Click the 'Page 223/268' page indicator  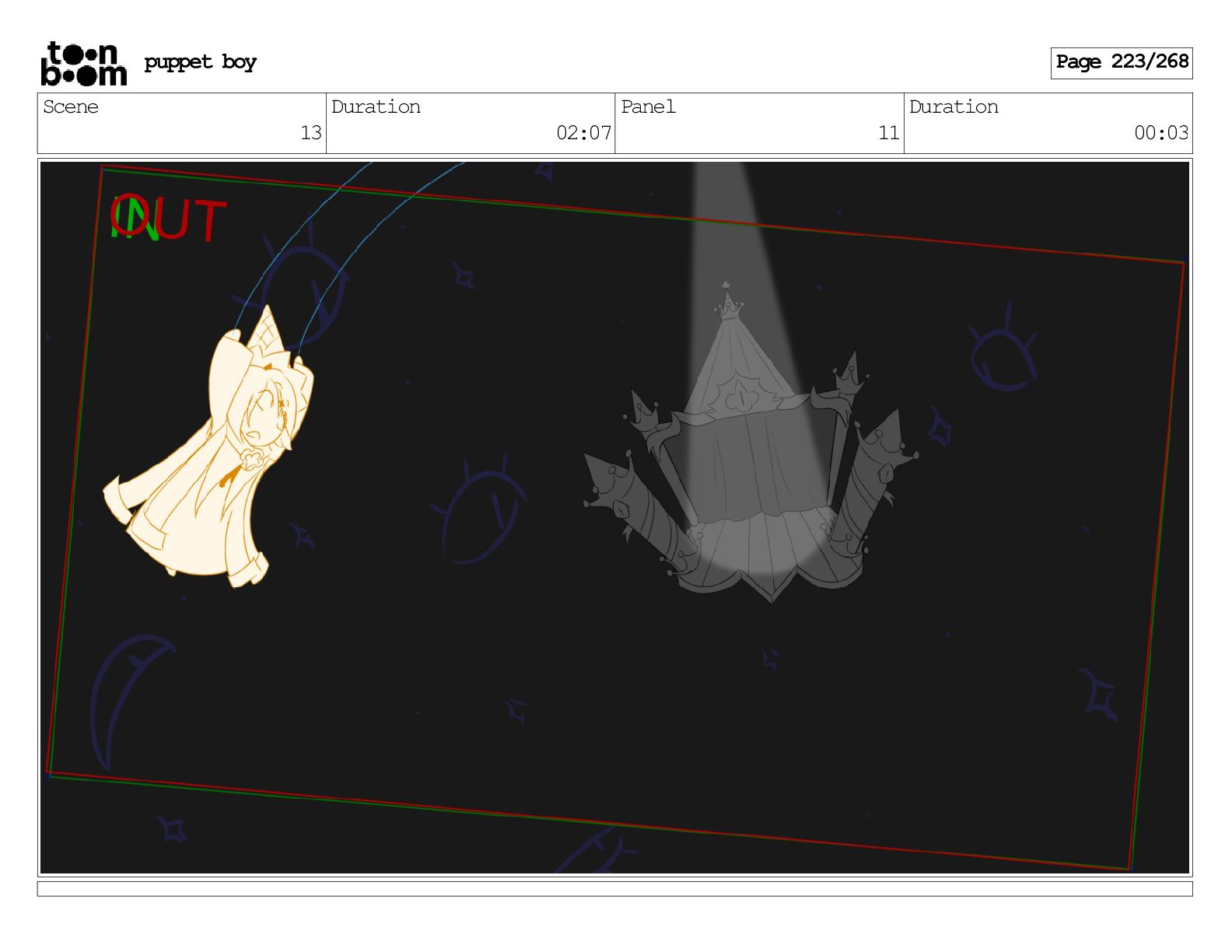pos(1122,62)
